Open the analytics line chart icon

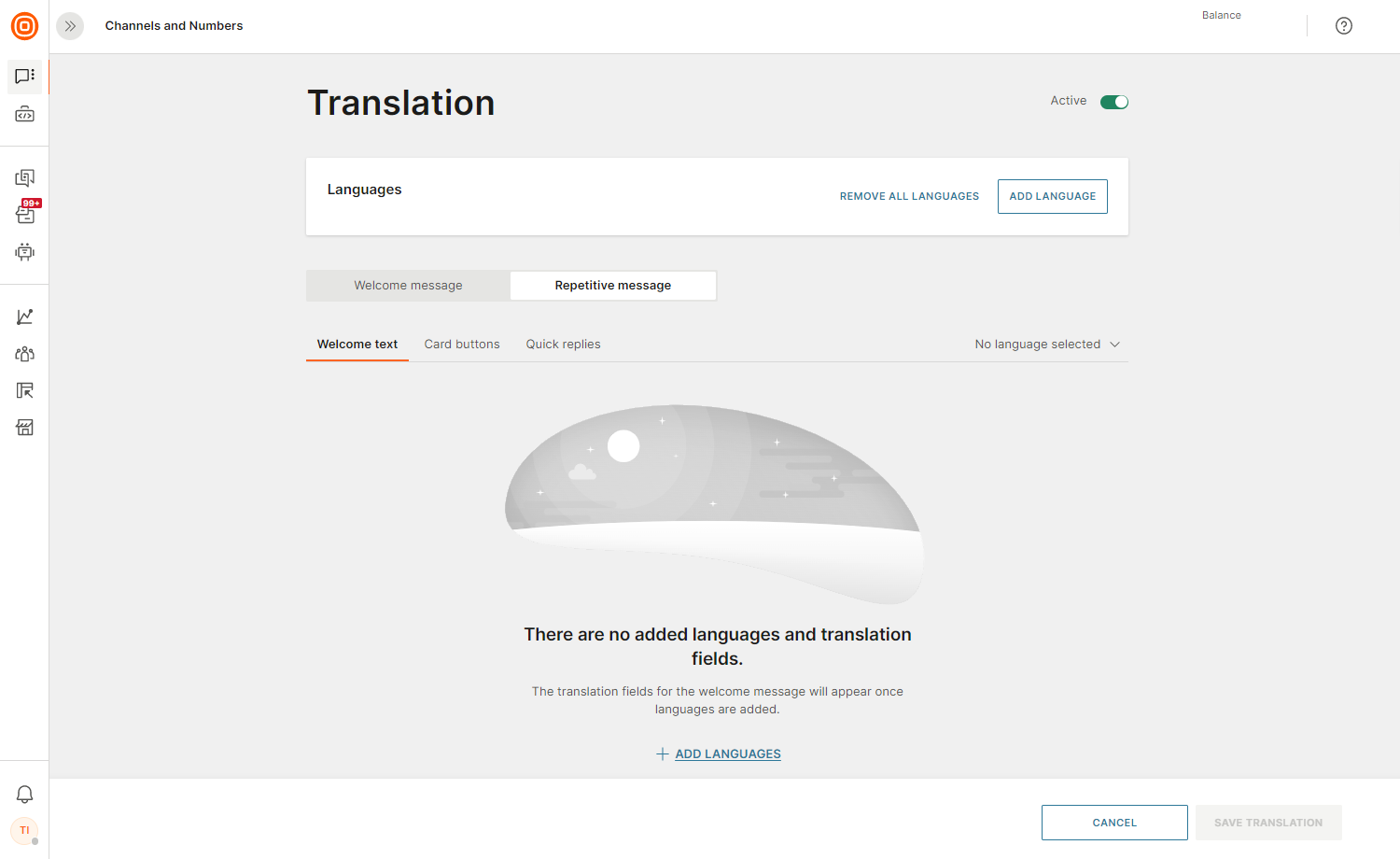[25, 317]
